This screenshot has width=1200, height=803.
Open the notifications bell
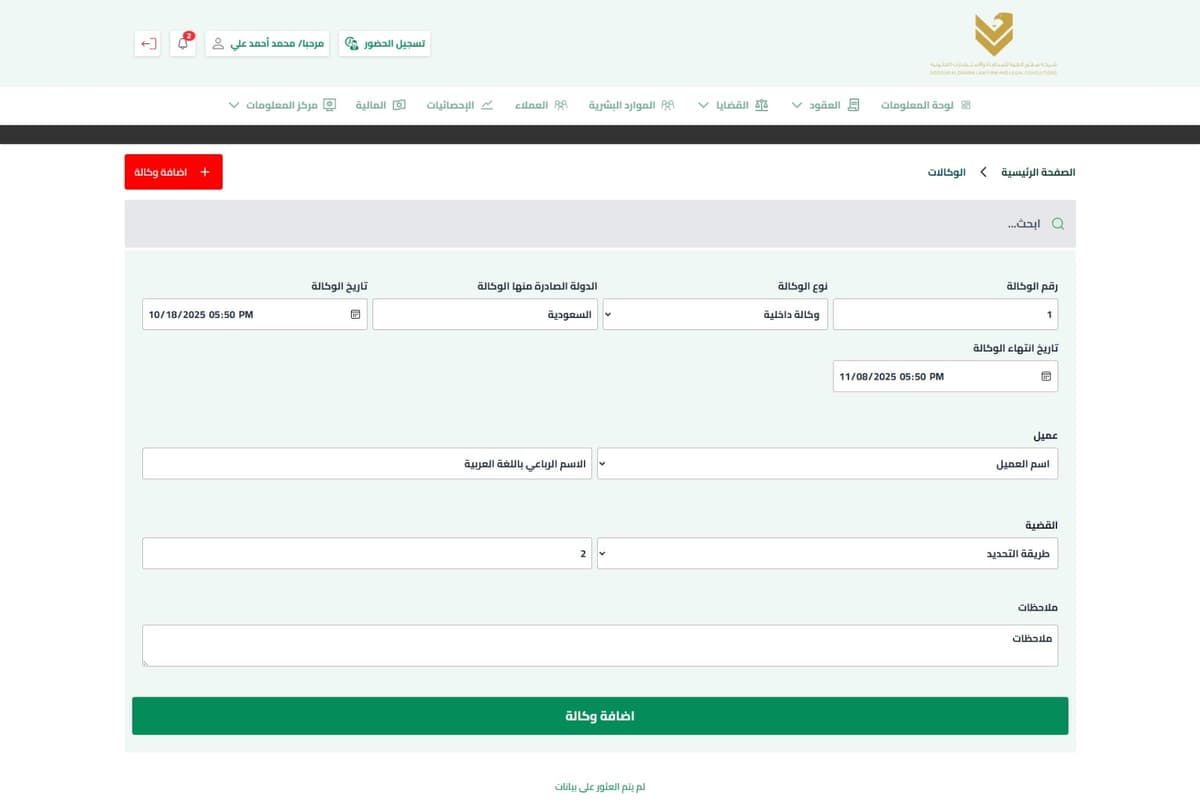[183, 44]
